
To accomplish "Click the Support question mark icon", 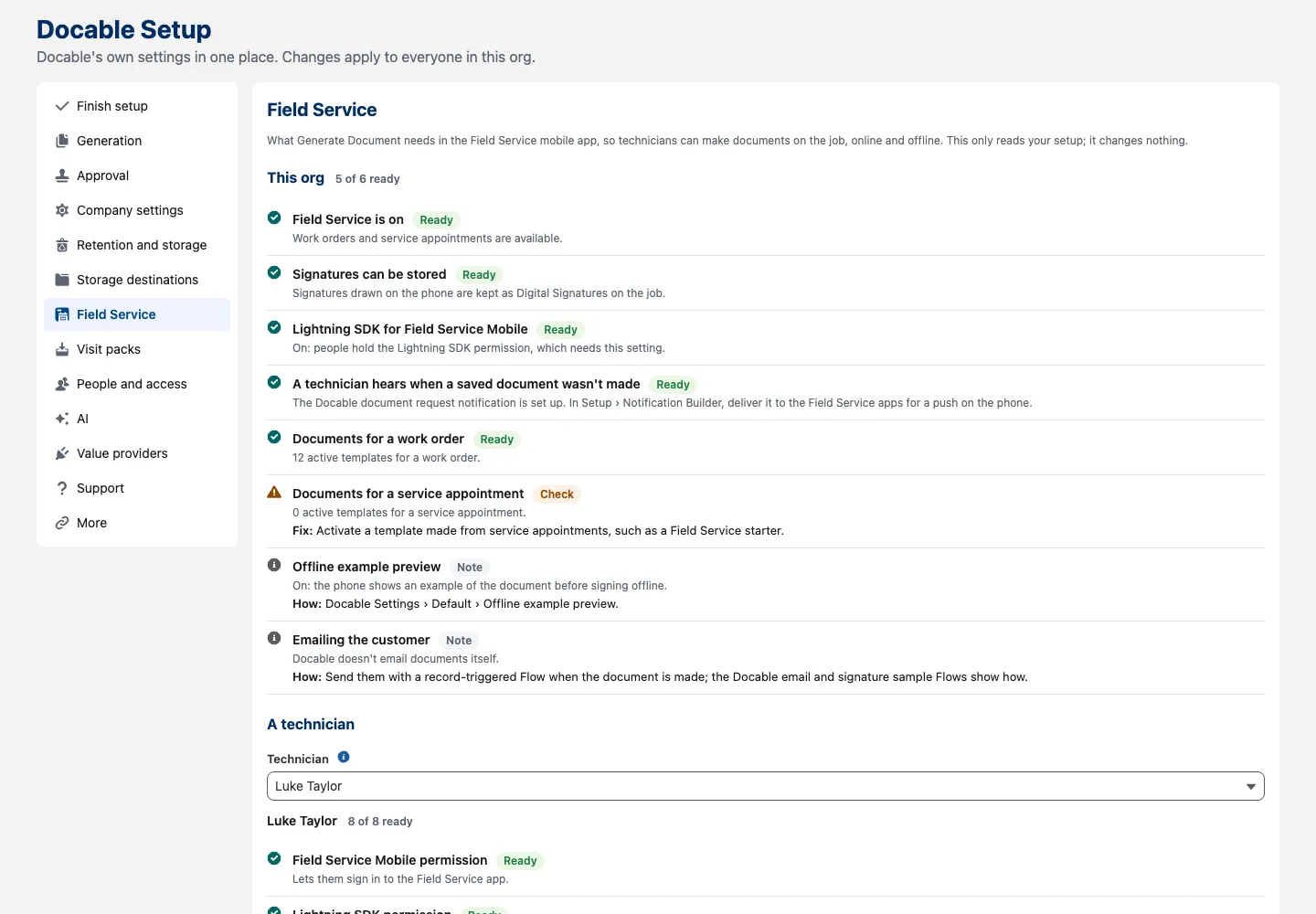I will [62, 488].
